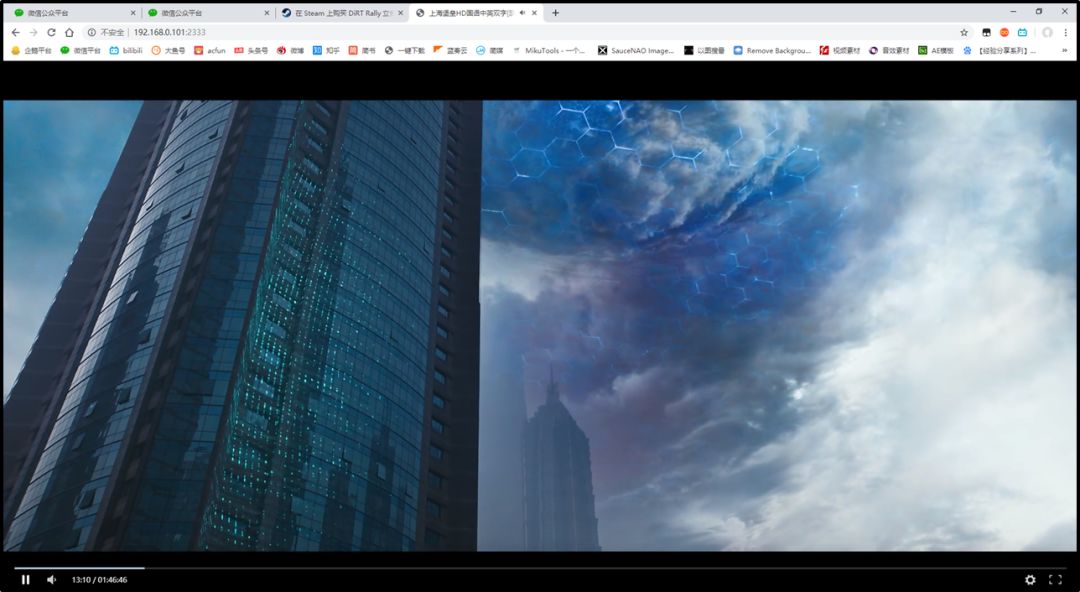The image size is (1080, 592).
Task: Open the Chrome three-dot menu
Action: coord(1066,32)
